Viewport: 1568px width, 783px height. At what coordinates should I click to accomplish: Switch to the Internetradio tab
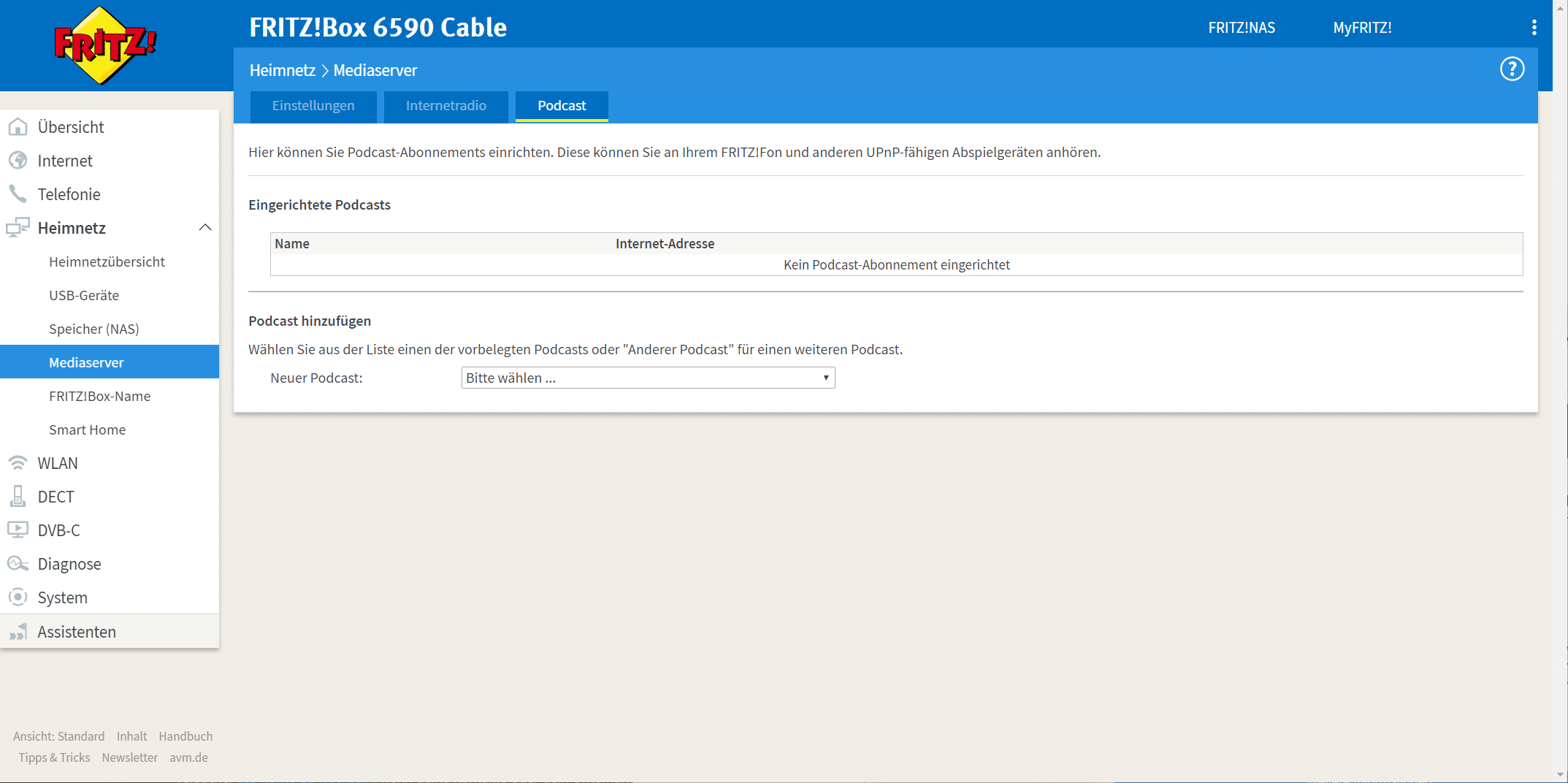point(445,106)
